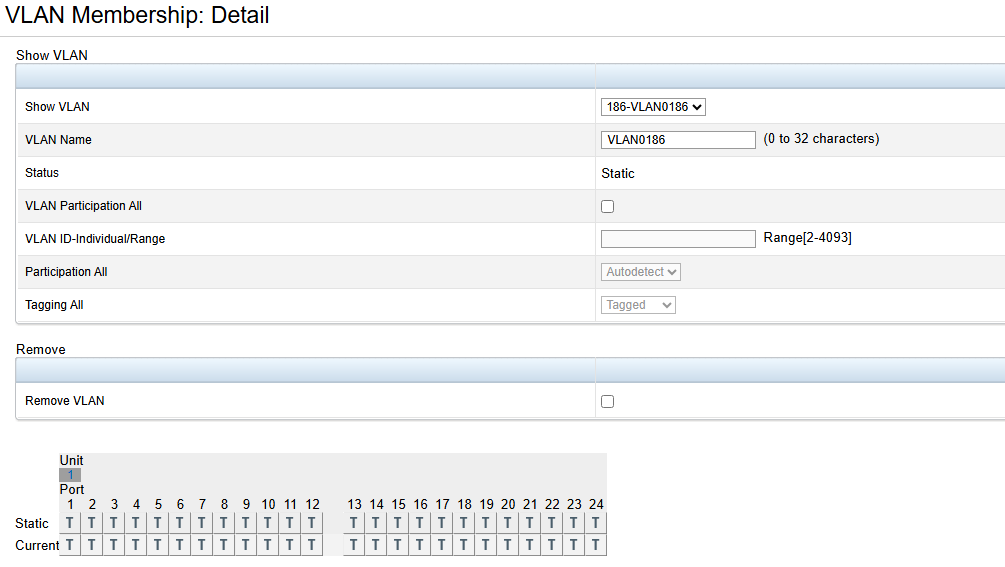The image size is (1005, 567).
Task: Click the VLAN Name text field
Action: coord(678,140)
